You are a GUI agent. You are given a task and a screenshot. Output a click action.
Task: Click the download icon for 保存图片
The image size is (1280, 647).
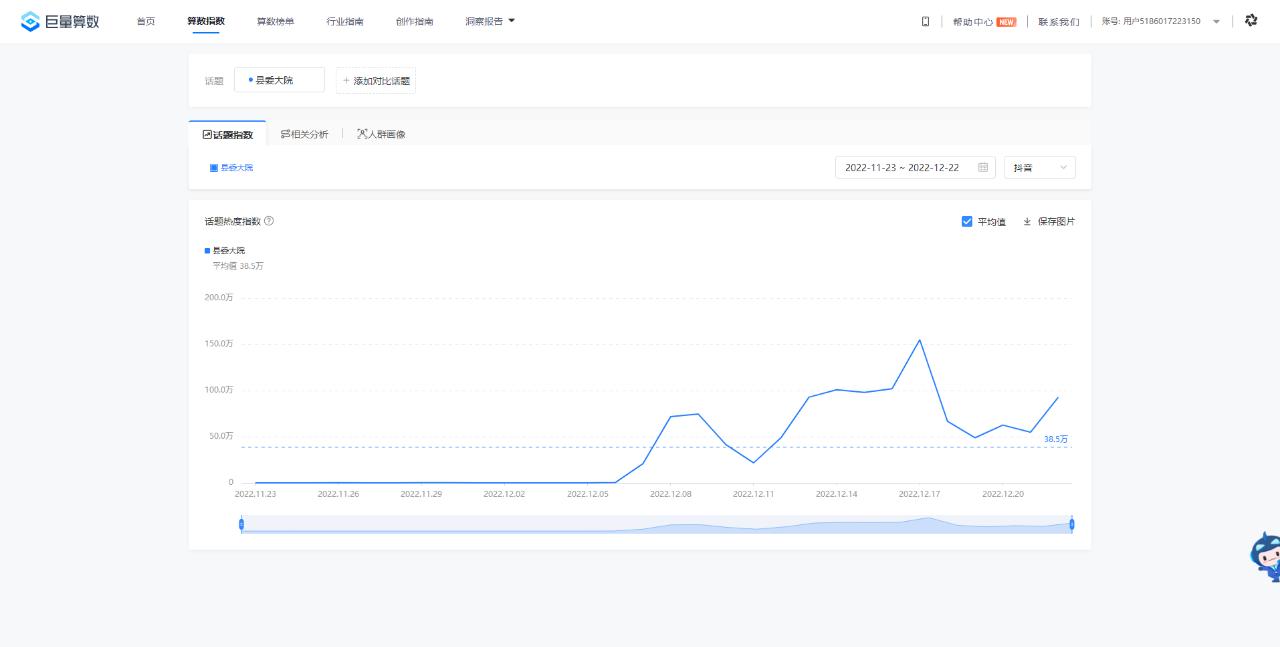click(1027, 222)
